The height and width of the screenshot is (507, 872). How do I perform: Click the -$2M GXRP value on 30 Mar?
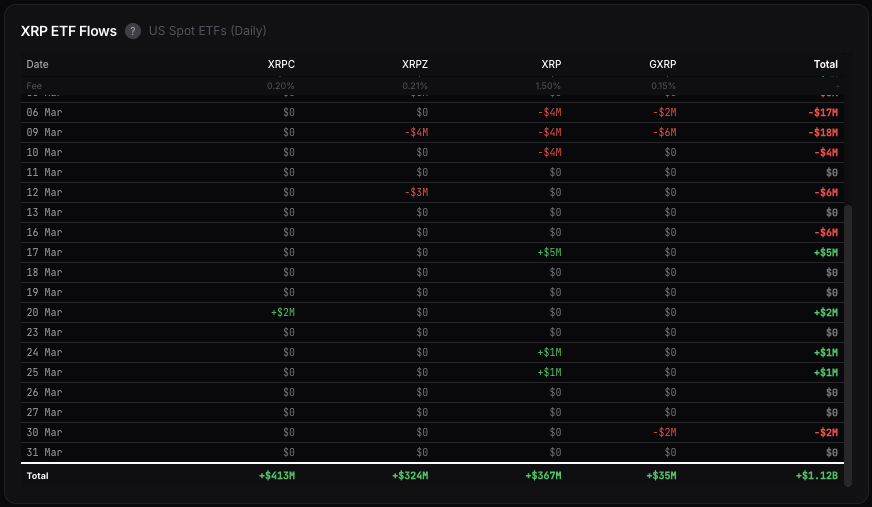point(665,433)
